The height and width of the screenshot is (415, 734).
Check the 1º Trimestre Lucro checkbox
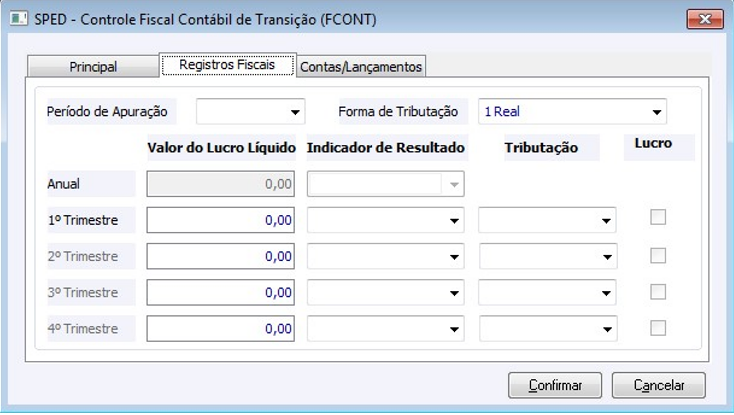pyautogui.click(x=658, y=218)
